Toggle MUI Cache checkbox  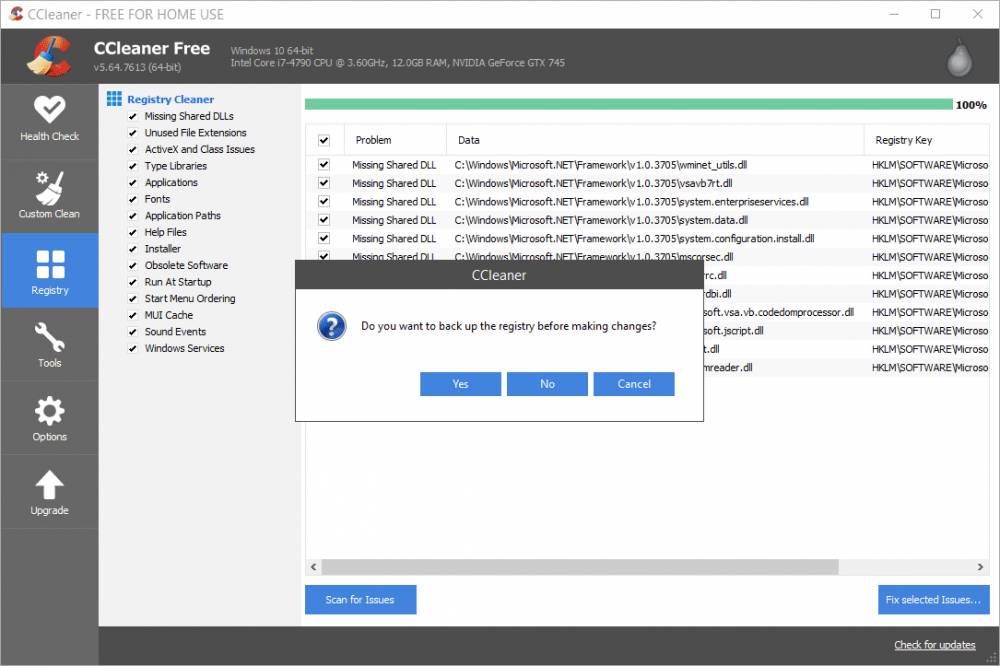[133, 315]
